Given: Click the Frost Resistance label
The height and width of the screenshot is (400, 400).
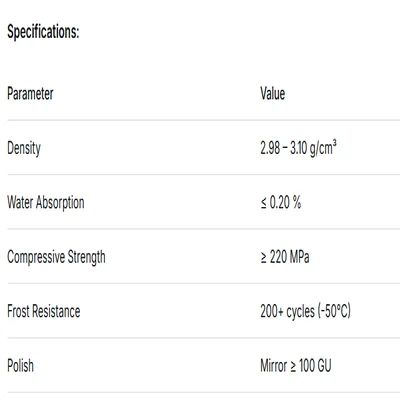Looking at the screenshot, I should click(x=44, y=311).
